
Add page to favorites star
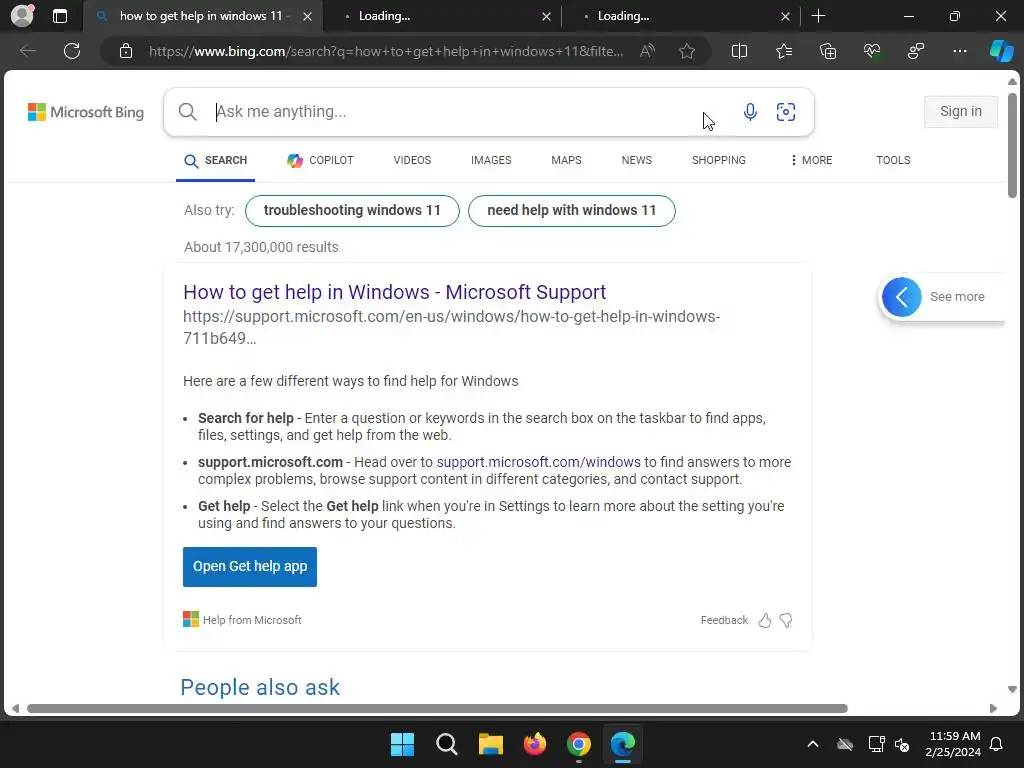point(686,51)
